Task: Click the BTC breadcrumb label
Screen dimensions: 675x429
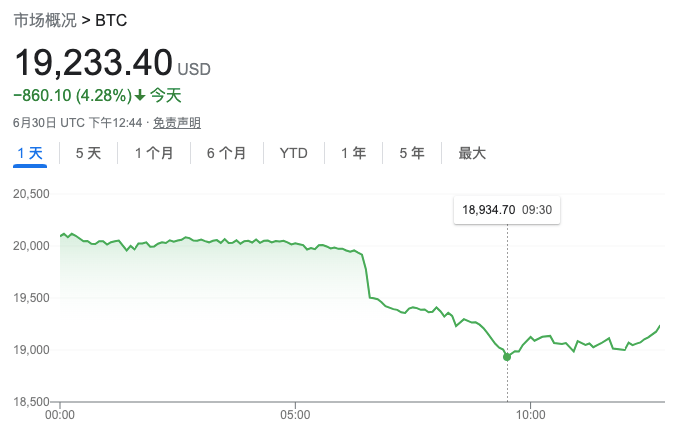Action: (111, 20)
